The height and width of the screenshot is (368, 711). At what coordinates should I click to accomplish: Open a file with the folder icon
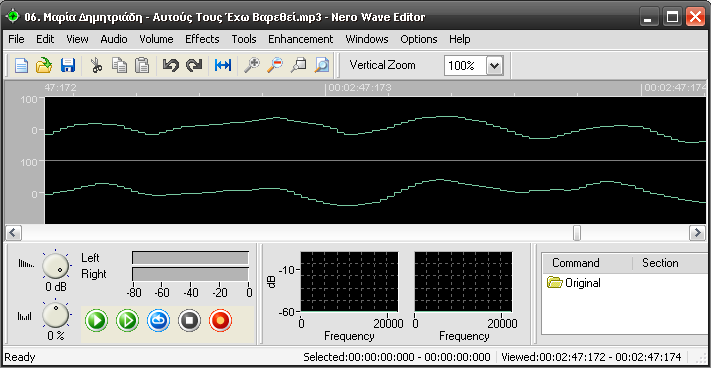[x=44, y=66]
